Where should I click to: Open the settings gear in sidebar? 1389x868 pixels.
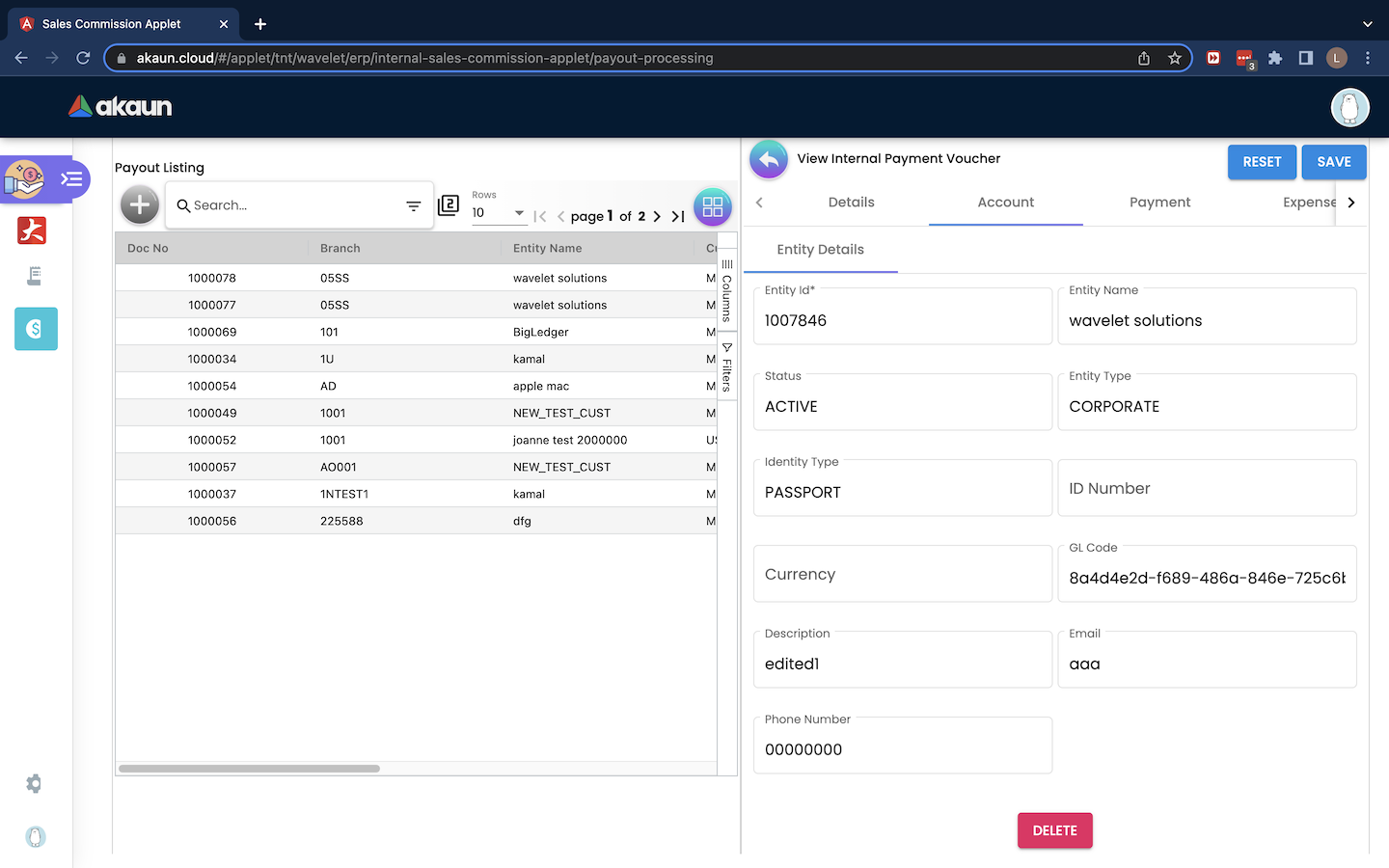[35, 784]
